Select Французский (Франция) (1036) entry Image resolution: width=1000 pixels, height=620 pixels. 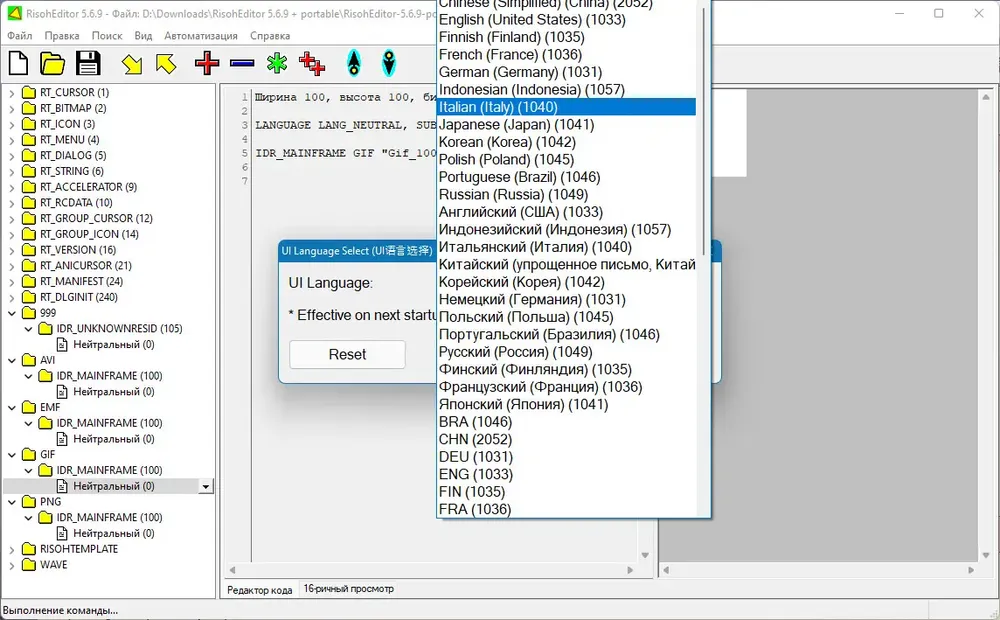point(566,387)
